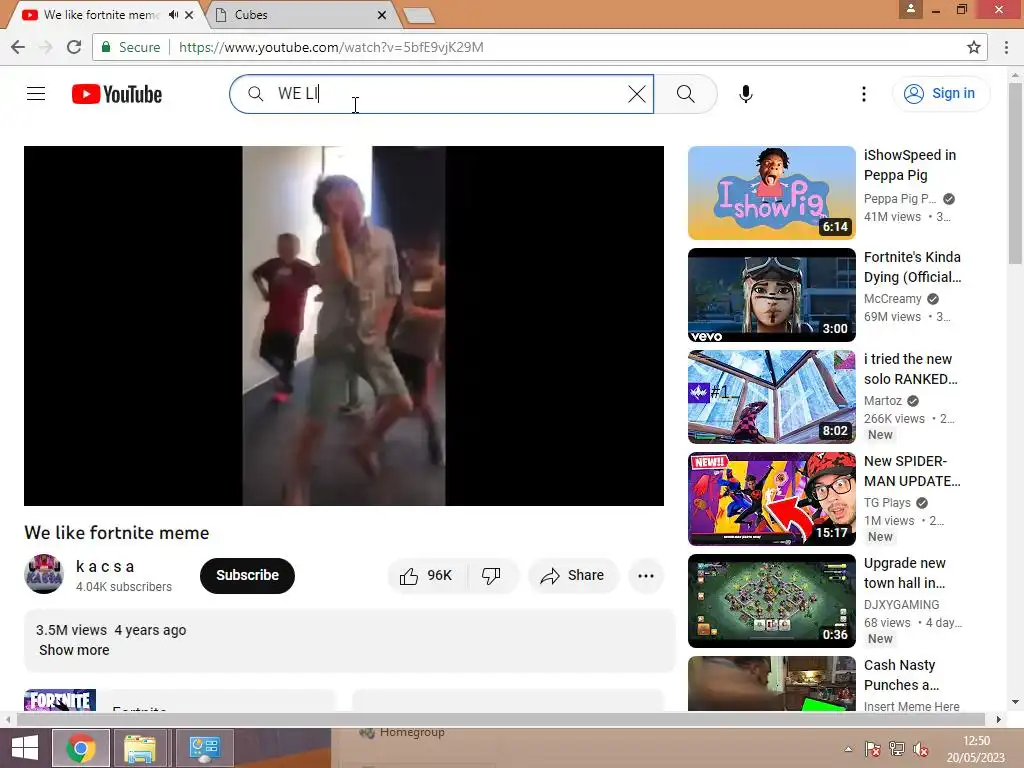
Task: Click the magnifier search submit button
Action: point(685,94)
